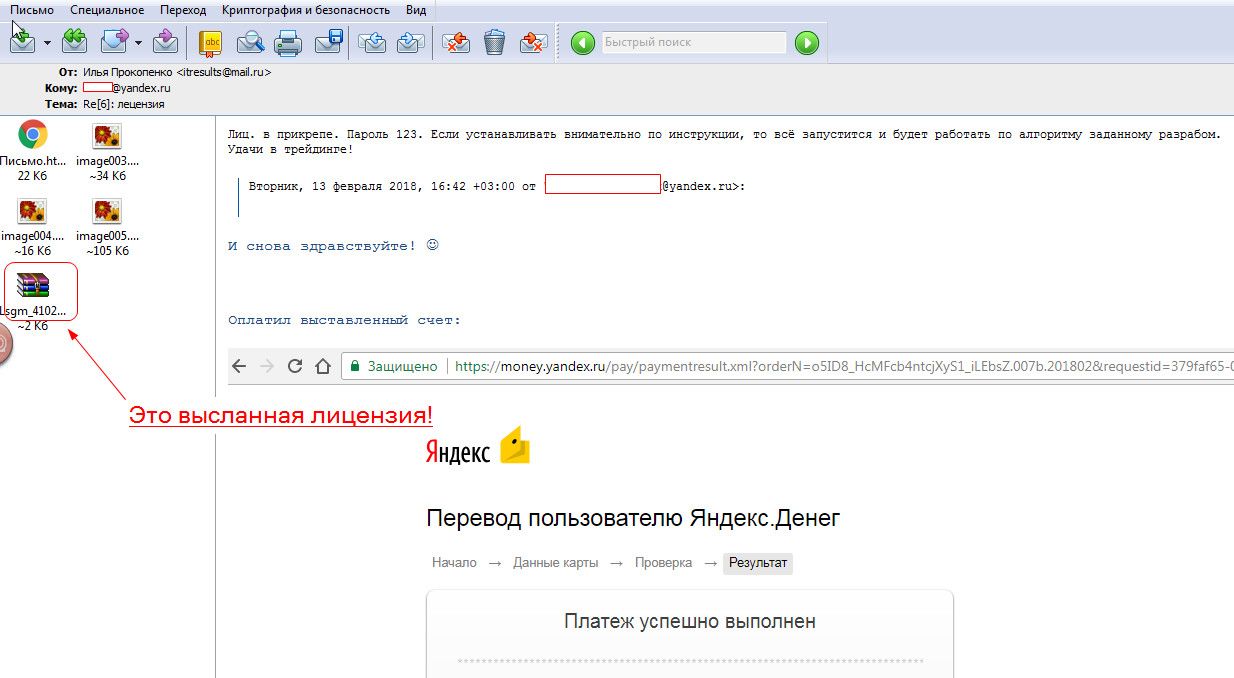This screenshot has height=678, width=1234.
Task: Click the Проверка breadcrumb step
Action: tap(663, 563)
